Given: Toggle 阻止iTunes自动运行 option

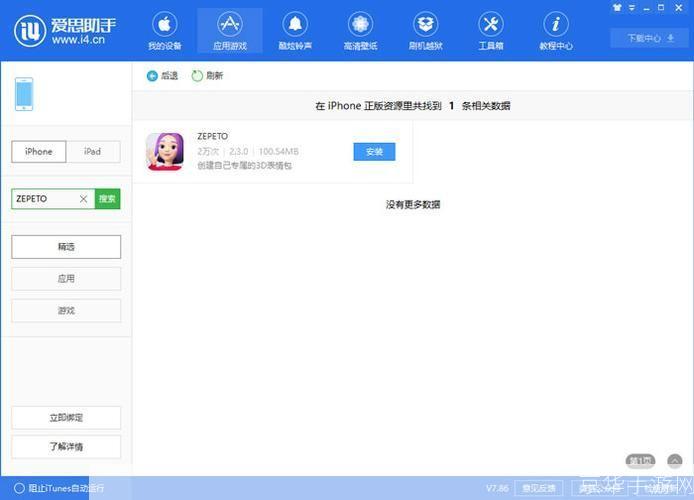Looking at the screenshot, I should 59,488.
